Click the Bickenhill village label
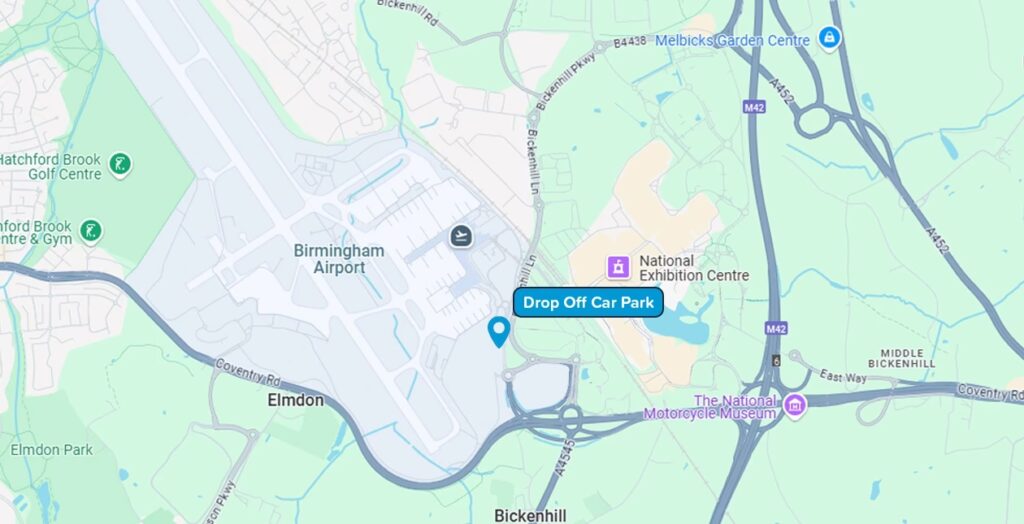This screenshot has width=1024, height=524. pos(530,516)
